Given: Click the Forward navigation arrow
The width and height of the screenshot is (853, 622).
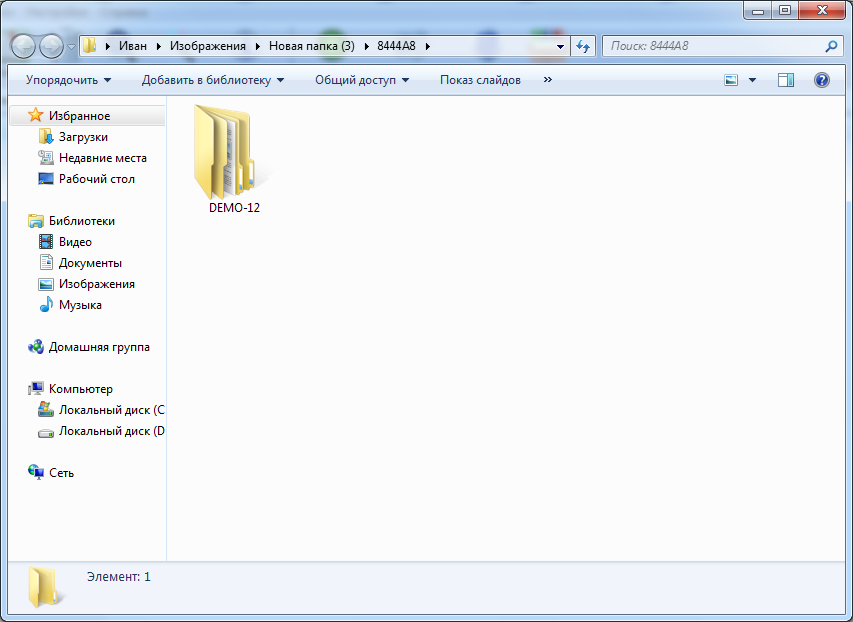Looking at the screenshot, I should click(52, 47).
